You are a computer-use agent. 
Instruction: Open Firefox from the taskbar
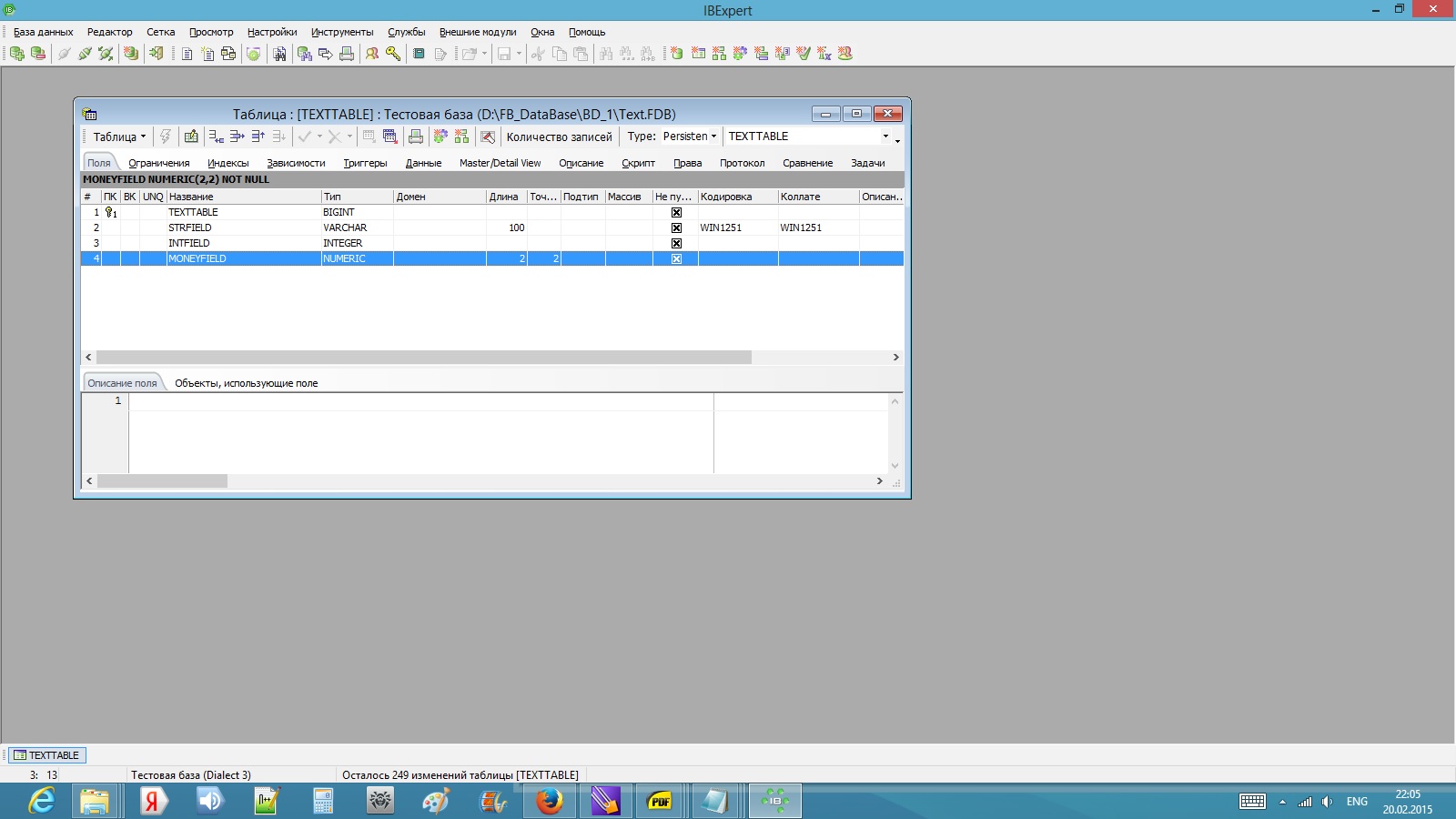click(549, 801)
